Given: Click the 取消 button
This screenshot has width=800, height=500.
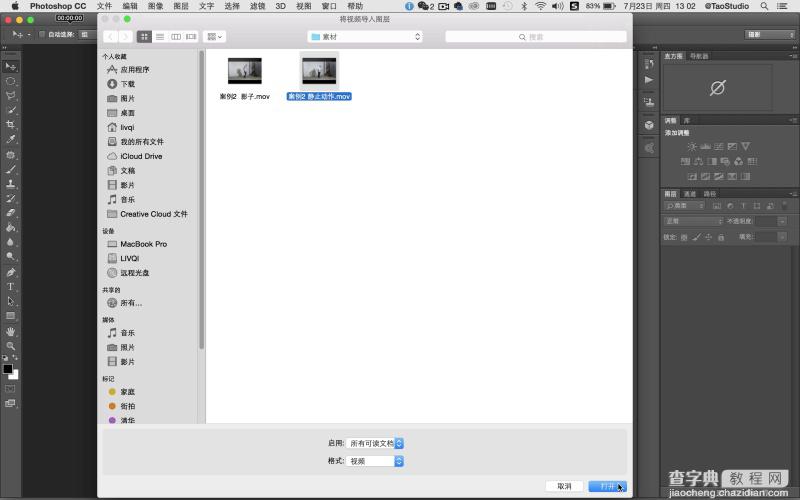Looking at the screenshot, I should tap(564, 486).
